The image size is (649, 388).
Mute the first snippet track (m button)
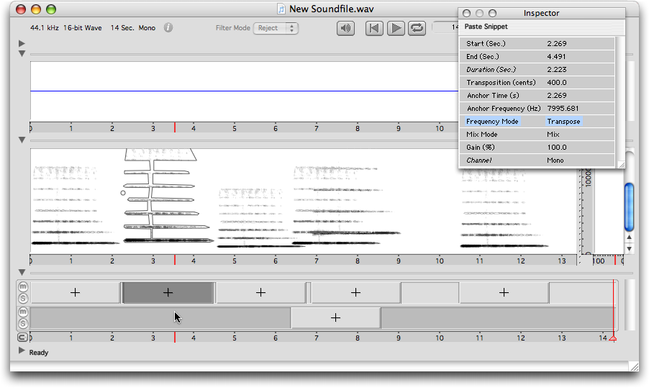pos(23,287)
